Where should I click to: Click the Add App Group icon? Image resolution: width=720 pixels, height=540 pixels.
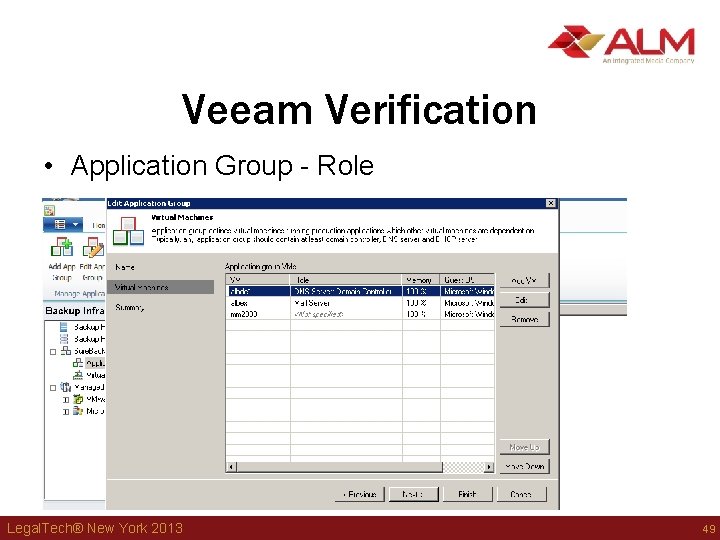pyautogui.click(x=62, y=247)
